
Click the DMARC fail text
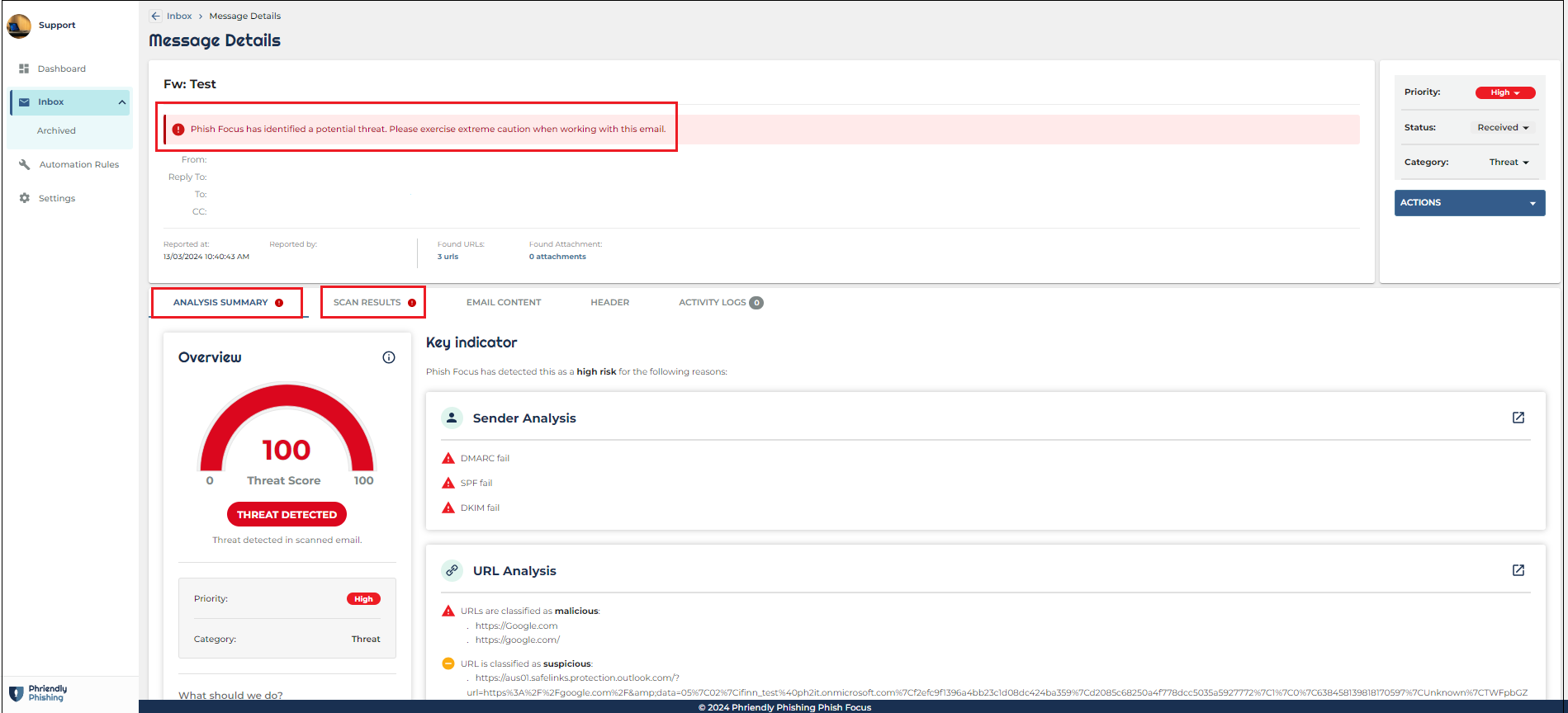point(485,458)
